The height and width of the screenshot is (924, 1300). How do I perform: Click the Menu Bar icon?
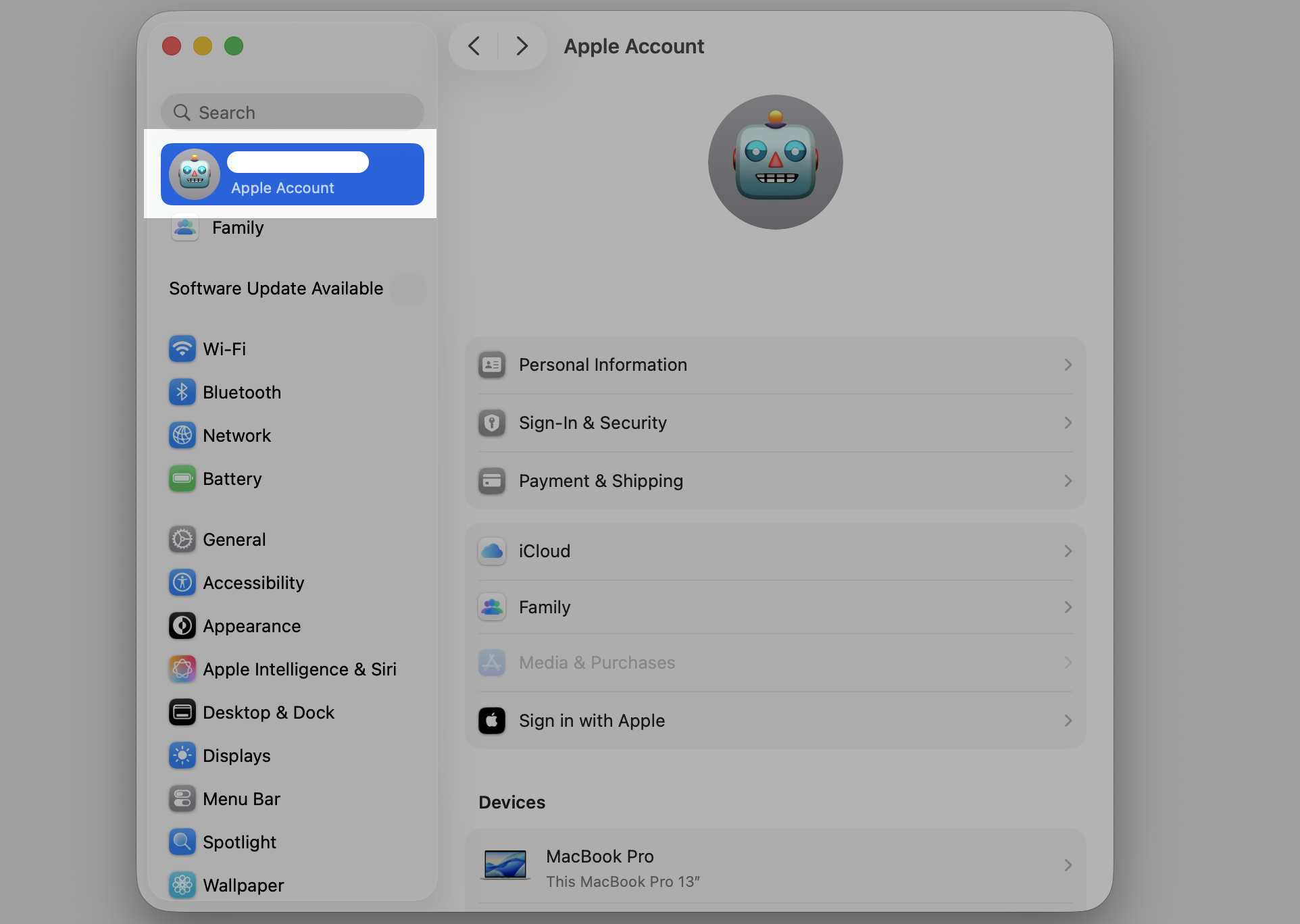pyautogui.click(x=182, y=799)
